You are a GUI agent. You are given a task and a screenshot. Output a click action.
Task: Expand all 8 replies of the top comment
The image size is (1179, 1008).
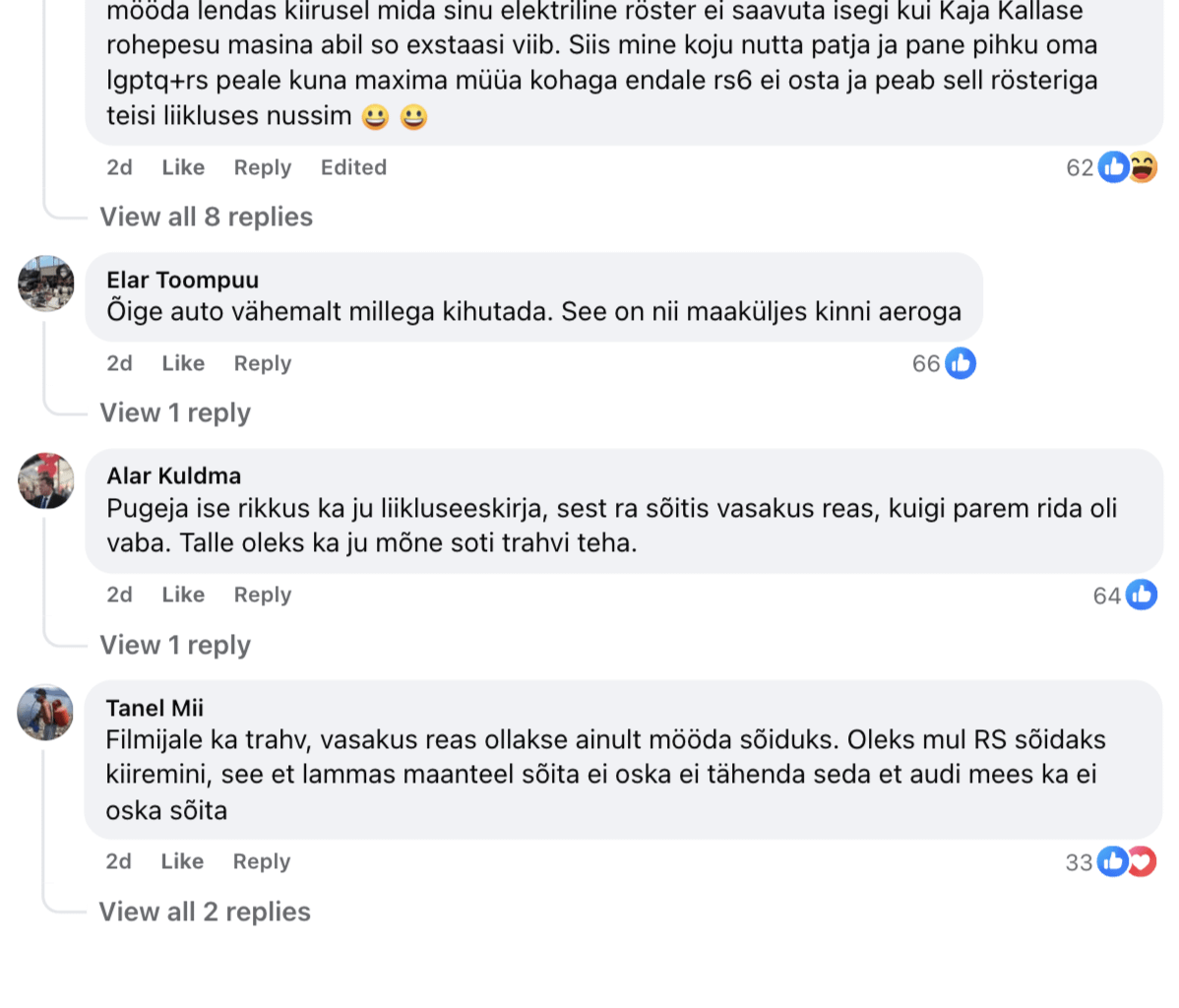[x=206, y=217]
